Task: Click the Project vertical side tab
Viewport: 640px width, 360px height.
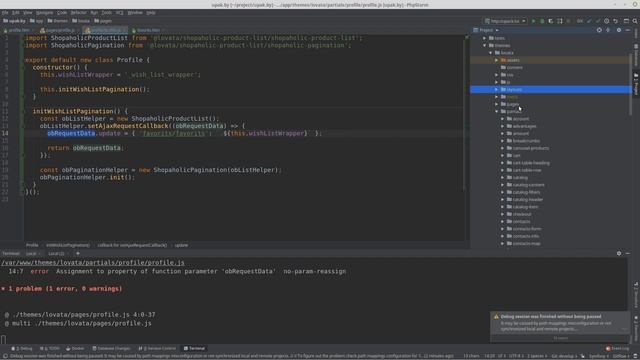Action: point(636,84)
